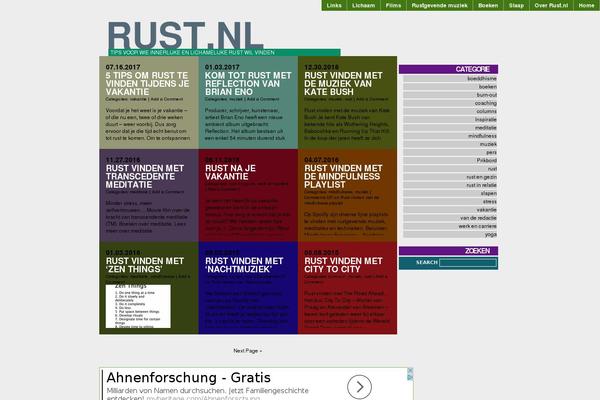Open article Rust vinden met transcedente meditatie
Viewport: 600px width, 400px height.
[145, 176]
